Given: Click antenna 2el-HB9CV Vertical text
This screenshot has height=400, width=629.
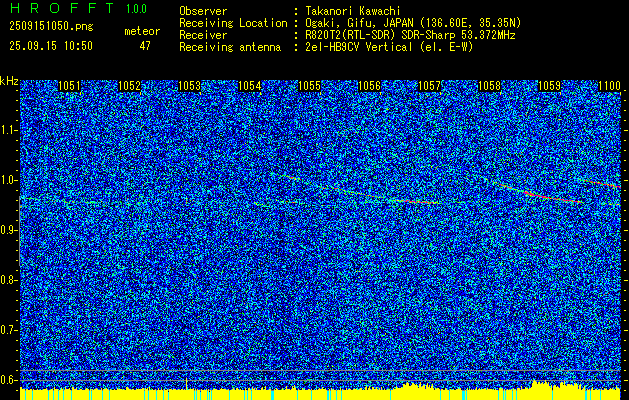Looking at the screenshot, I should 390,47.
